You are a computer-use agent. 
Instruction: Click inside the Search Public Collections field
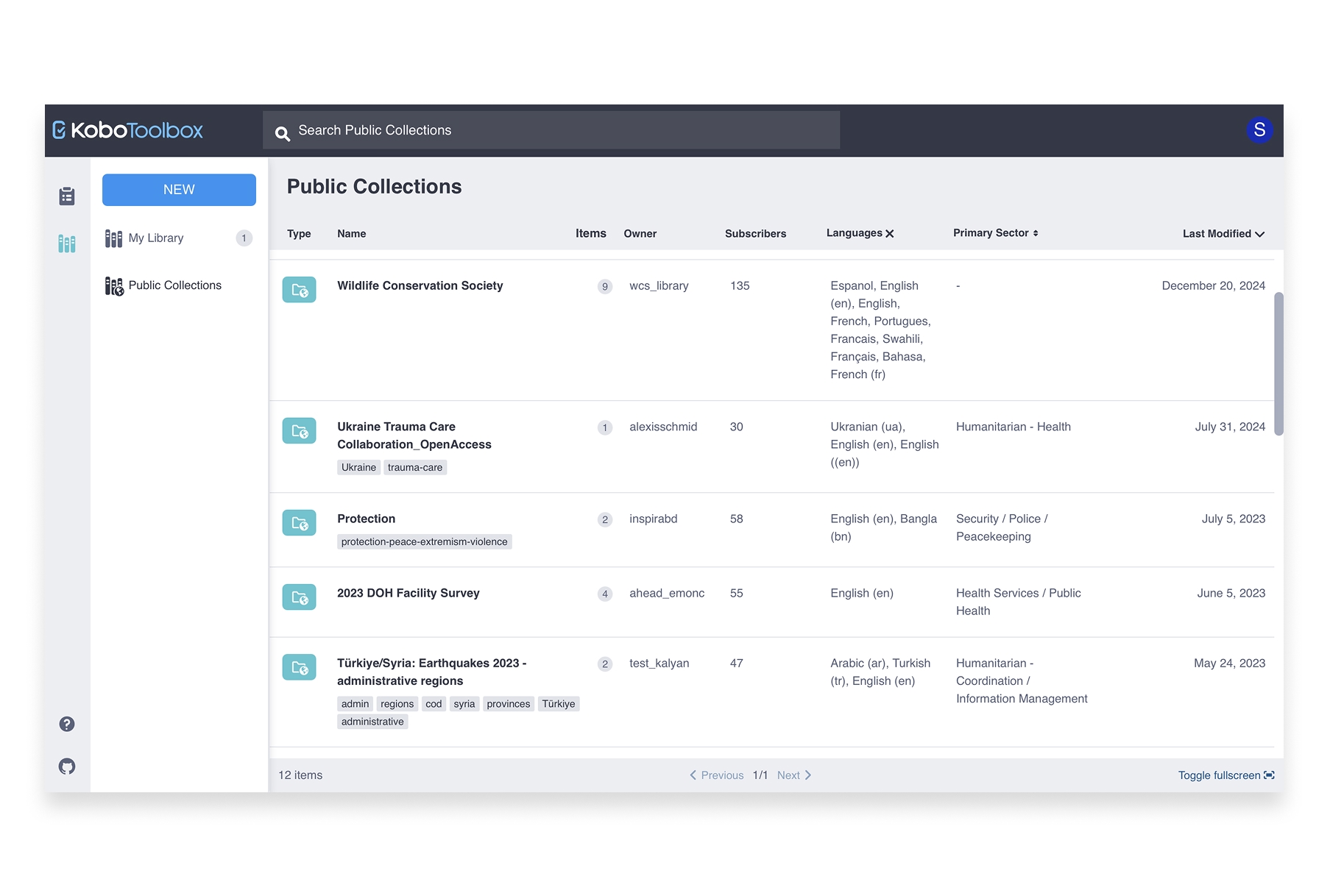coord(515,129)
